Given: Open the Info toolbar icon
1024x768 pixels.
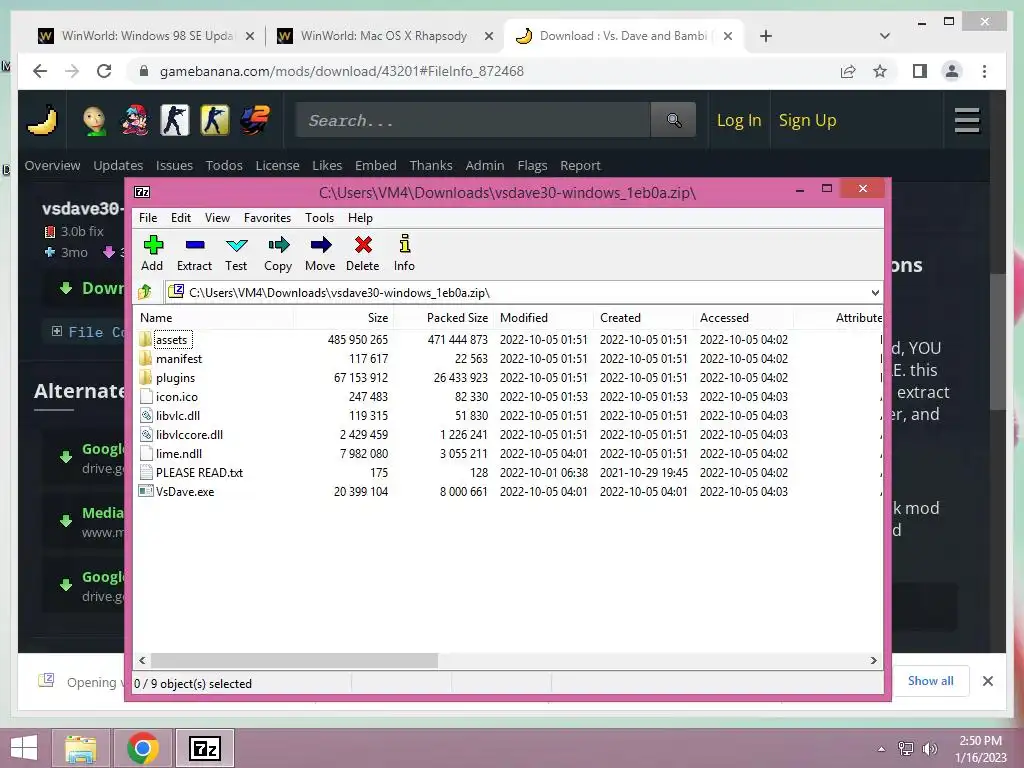Looking at the screenshot, I should [404, 253].
